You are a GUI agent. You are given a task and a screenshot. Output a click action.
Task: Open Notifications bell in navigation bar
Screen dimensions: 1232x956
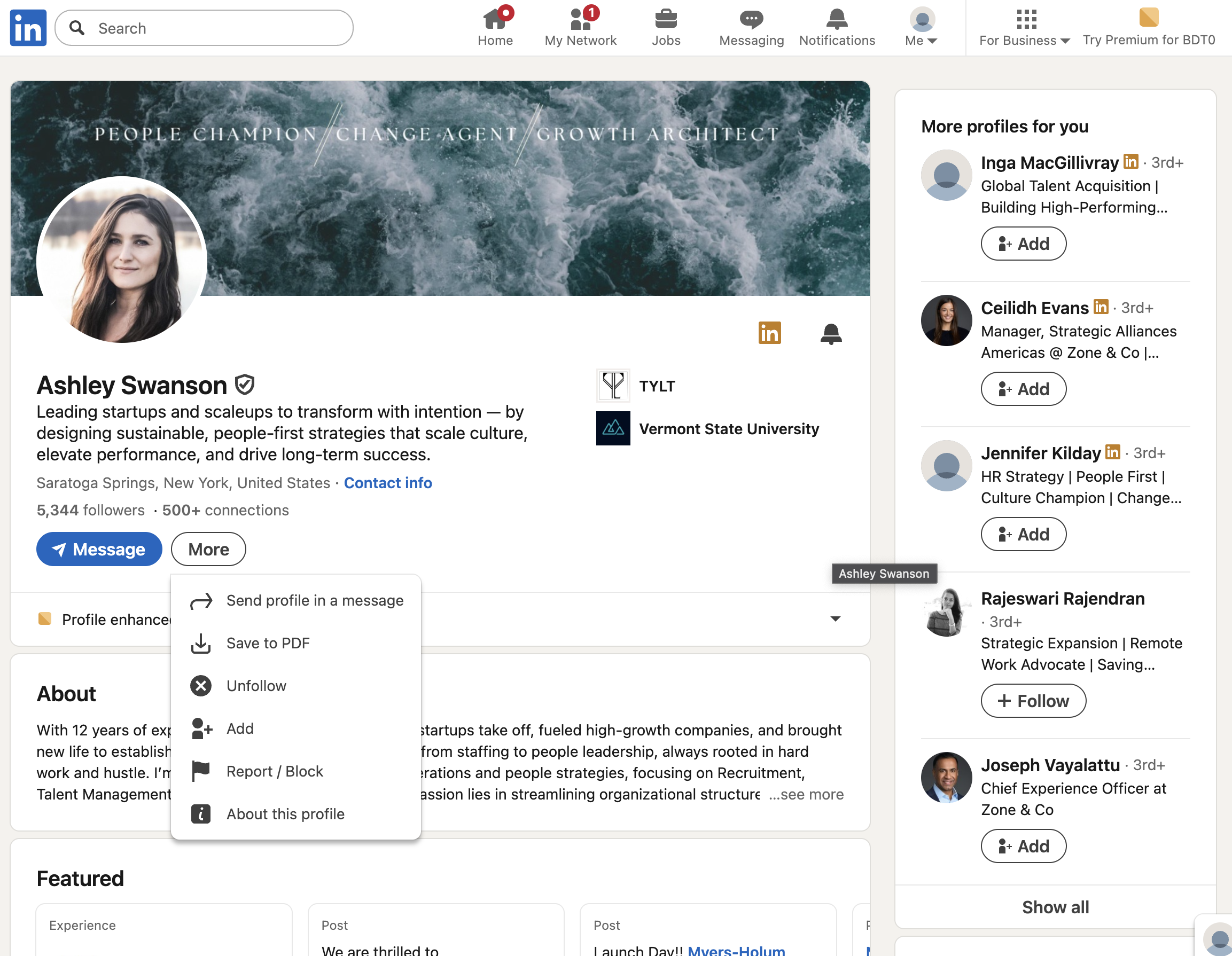pyautogui.click(x=837, y=19)
